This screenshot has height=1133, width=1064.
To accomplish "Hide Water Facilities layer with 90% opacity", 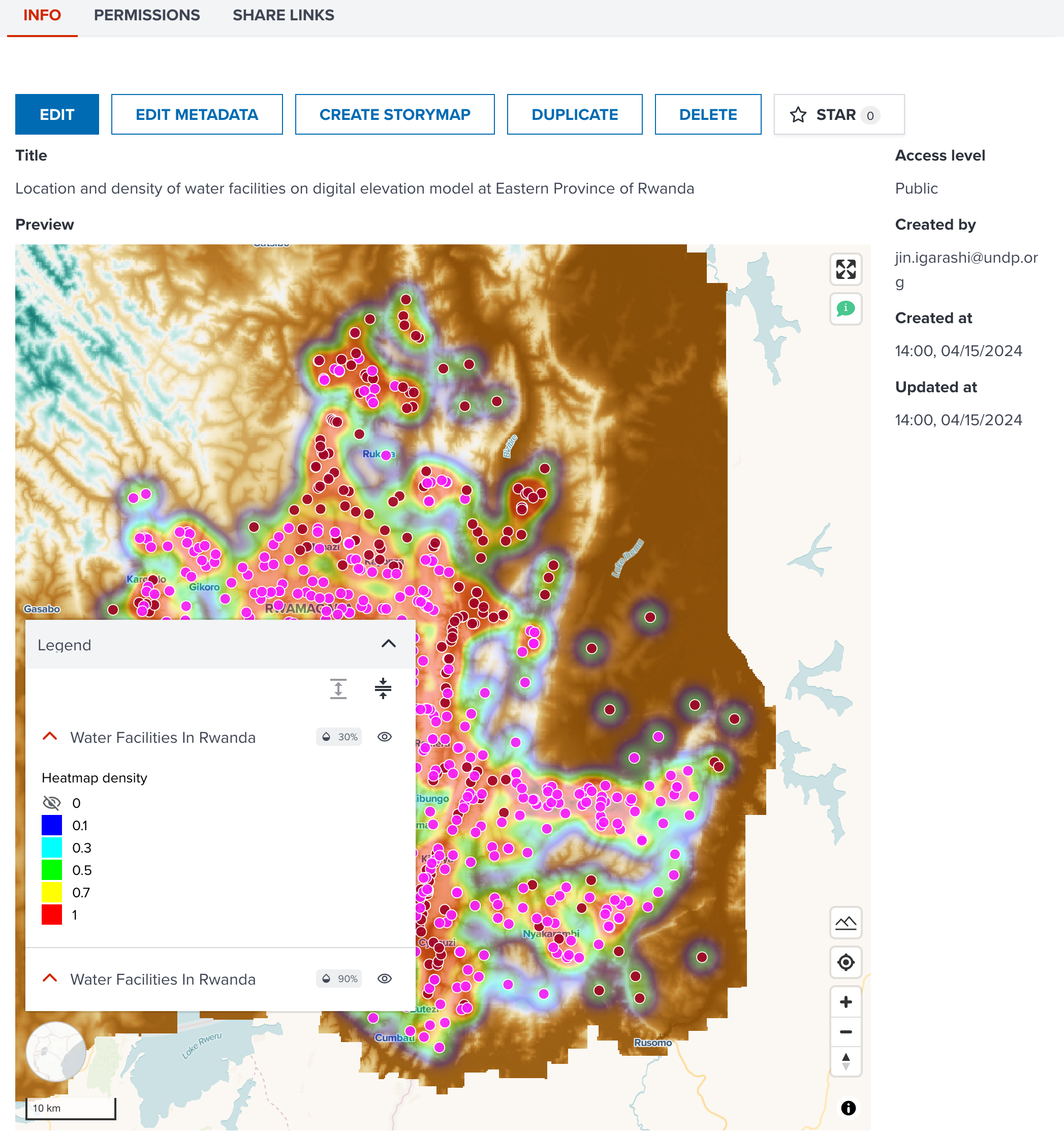I will point(384,979).
